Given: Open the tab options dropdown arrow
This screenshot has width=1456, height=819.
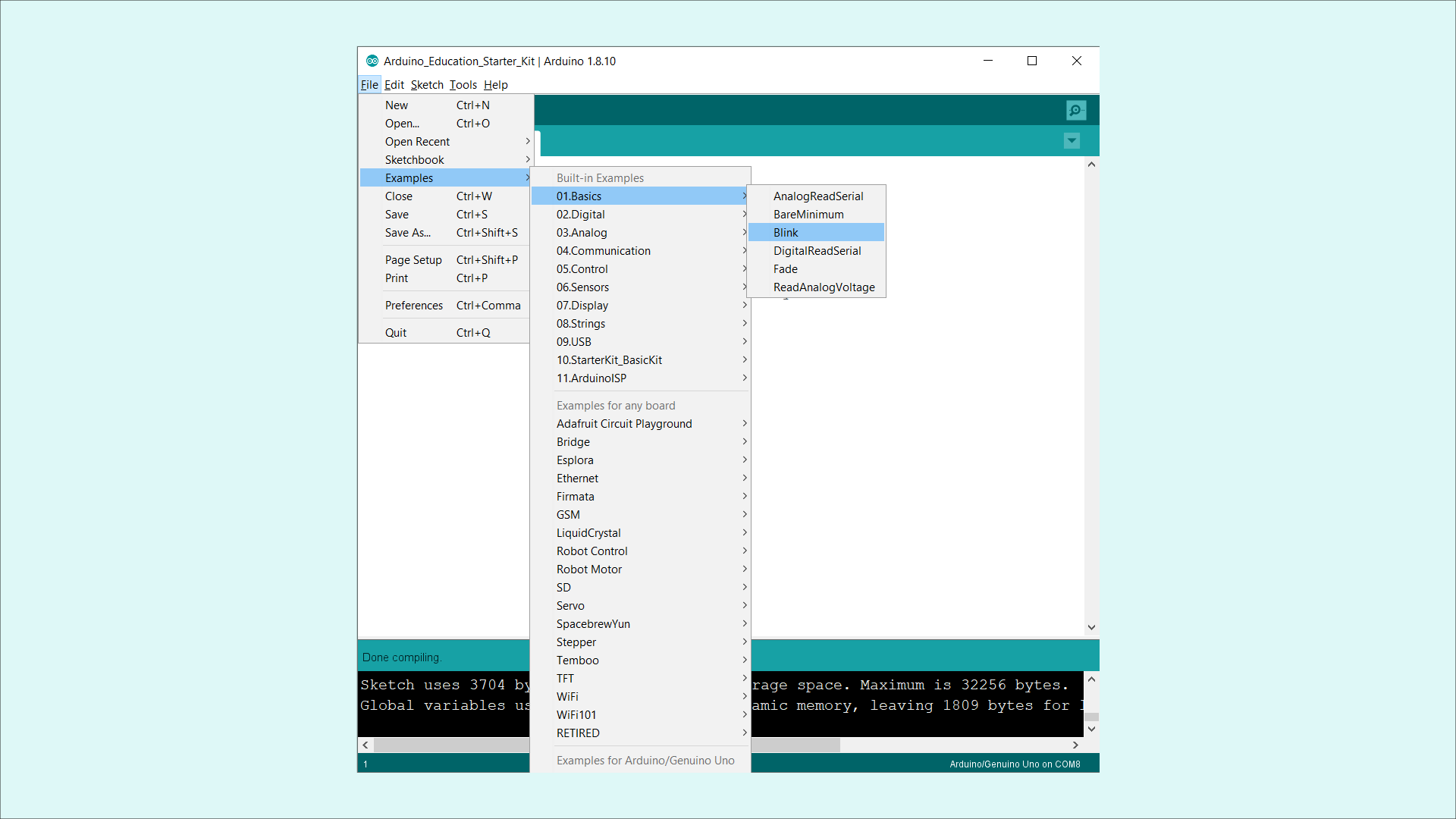Looking at the screenshot, I should click(1072, 141).
